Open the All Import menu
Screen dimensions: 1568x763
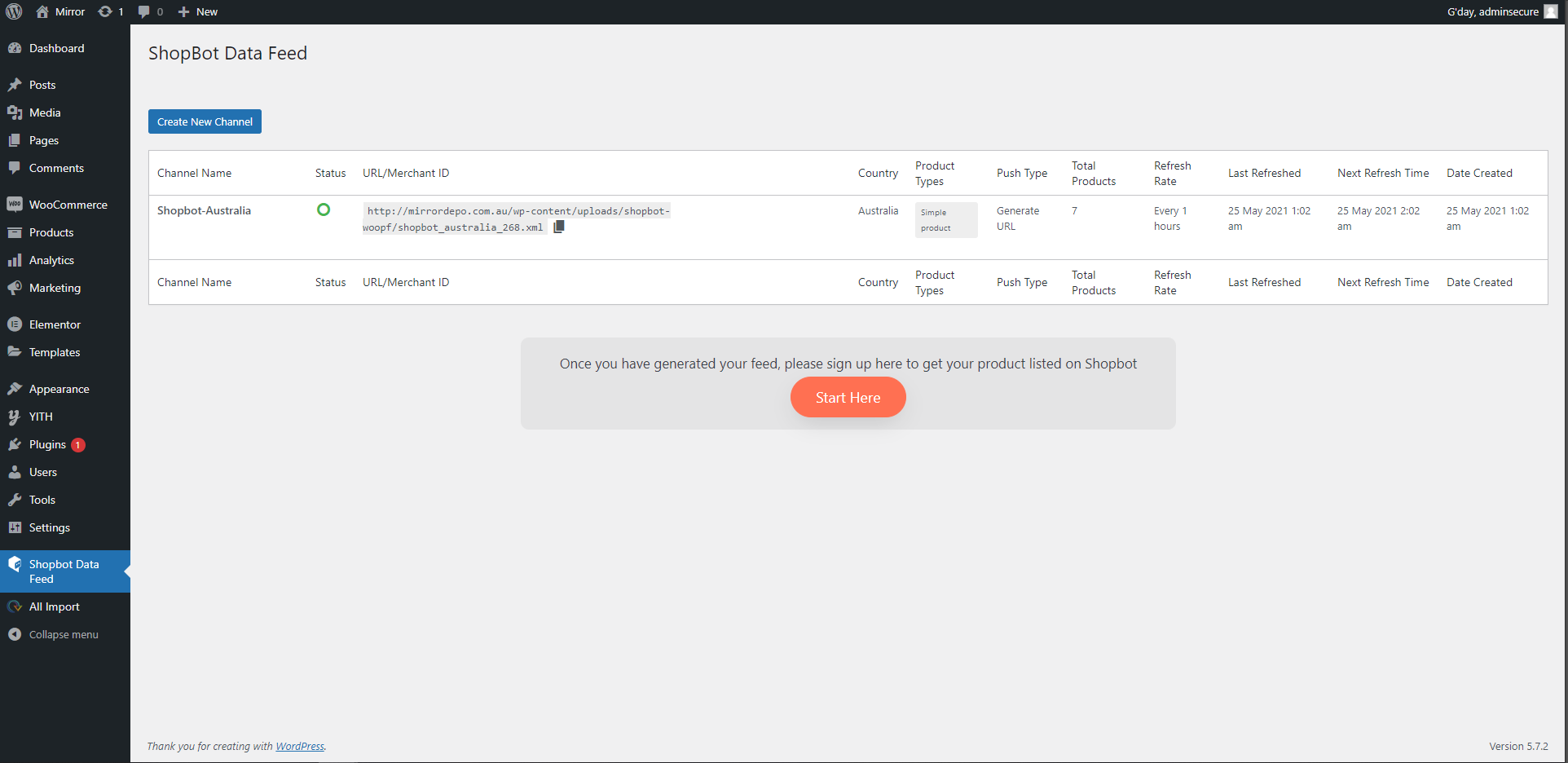click(x=65, y=606)
